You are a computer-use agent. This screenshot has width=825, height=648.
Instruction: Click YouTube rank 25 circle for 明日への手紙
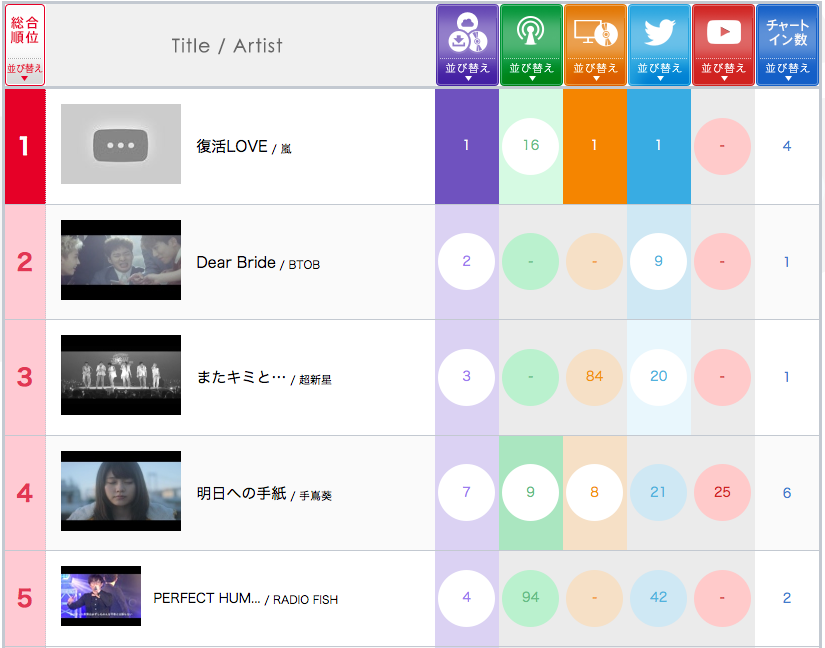[x=722, y=493]
